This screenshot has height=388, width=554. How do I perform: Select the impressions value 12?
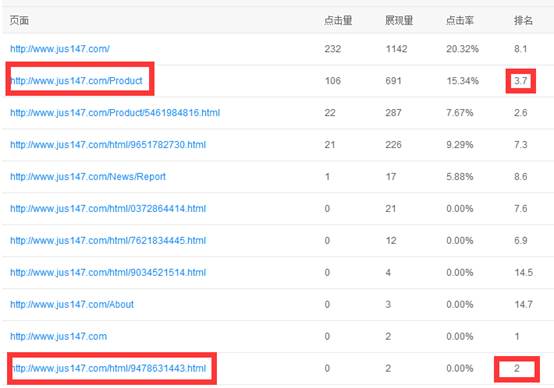(391, 241)
